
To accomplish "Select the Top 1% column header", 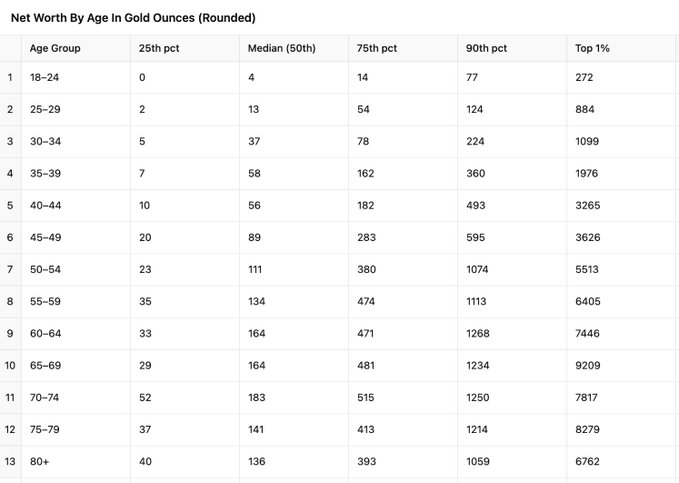I will (x=591, y=48).
